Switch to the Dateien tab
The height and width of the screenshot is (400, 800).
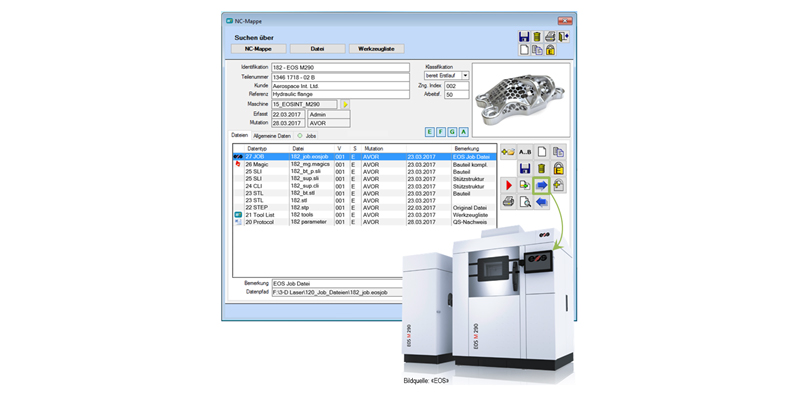239,136
